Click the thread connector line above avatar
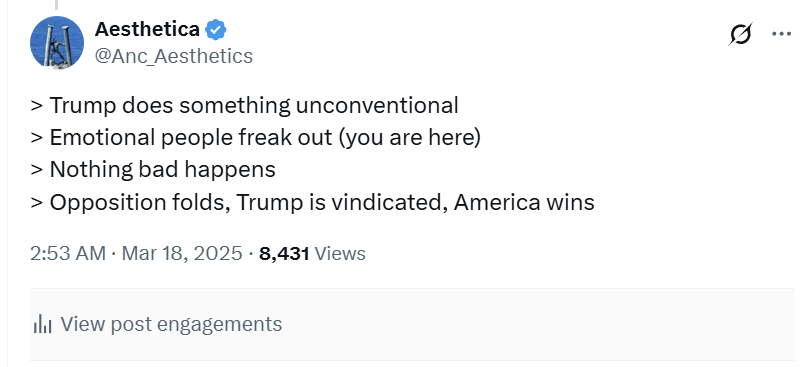Screen dimensions: 804x367 (x=56, y=5)
